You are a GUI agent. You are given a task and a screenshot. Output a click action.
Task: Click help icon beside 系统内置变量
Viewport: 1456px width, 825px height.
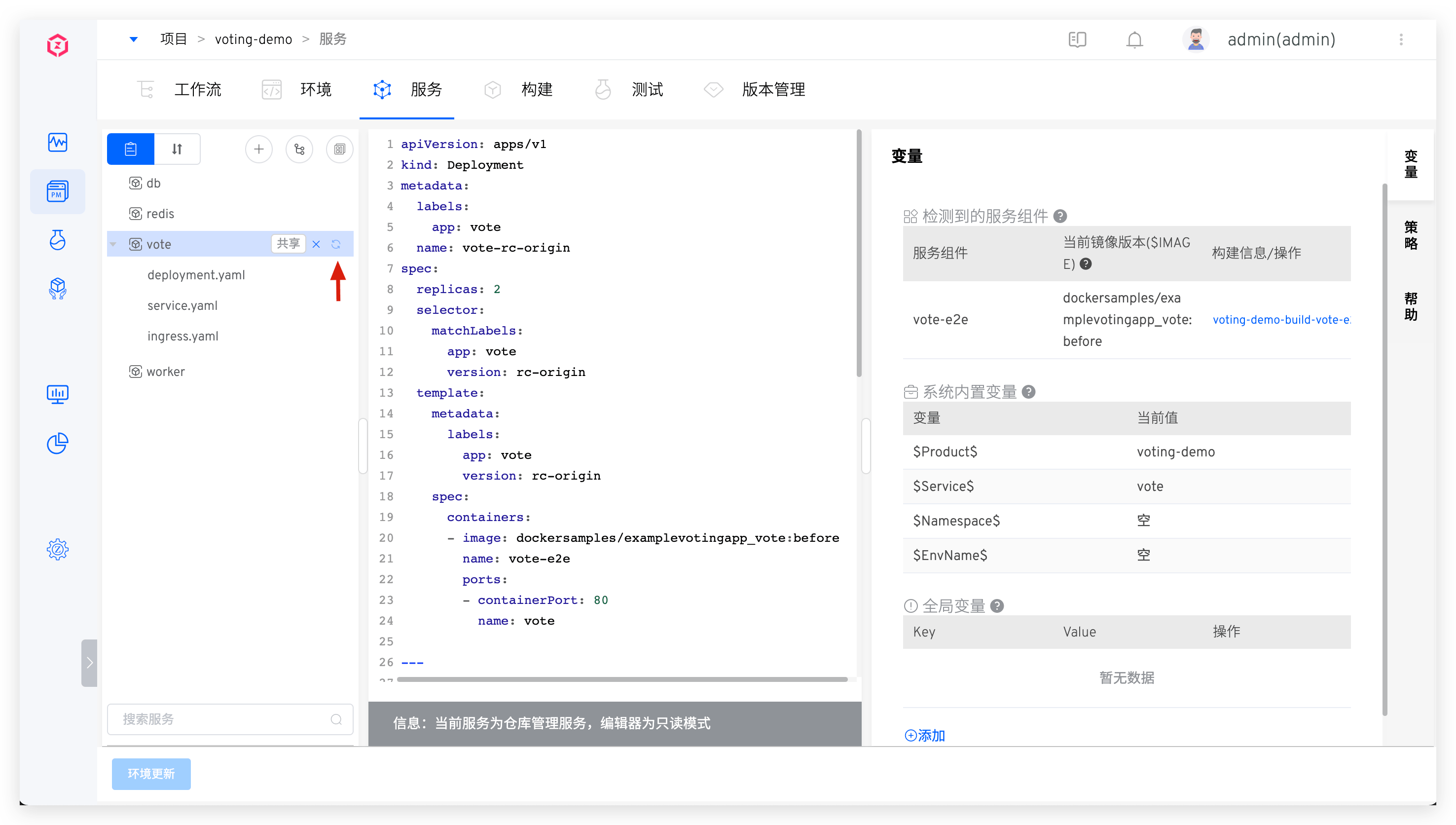[x=1029, y=392]
